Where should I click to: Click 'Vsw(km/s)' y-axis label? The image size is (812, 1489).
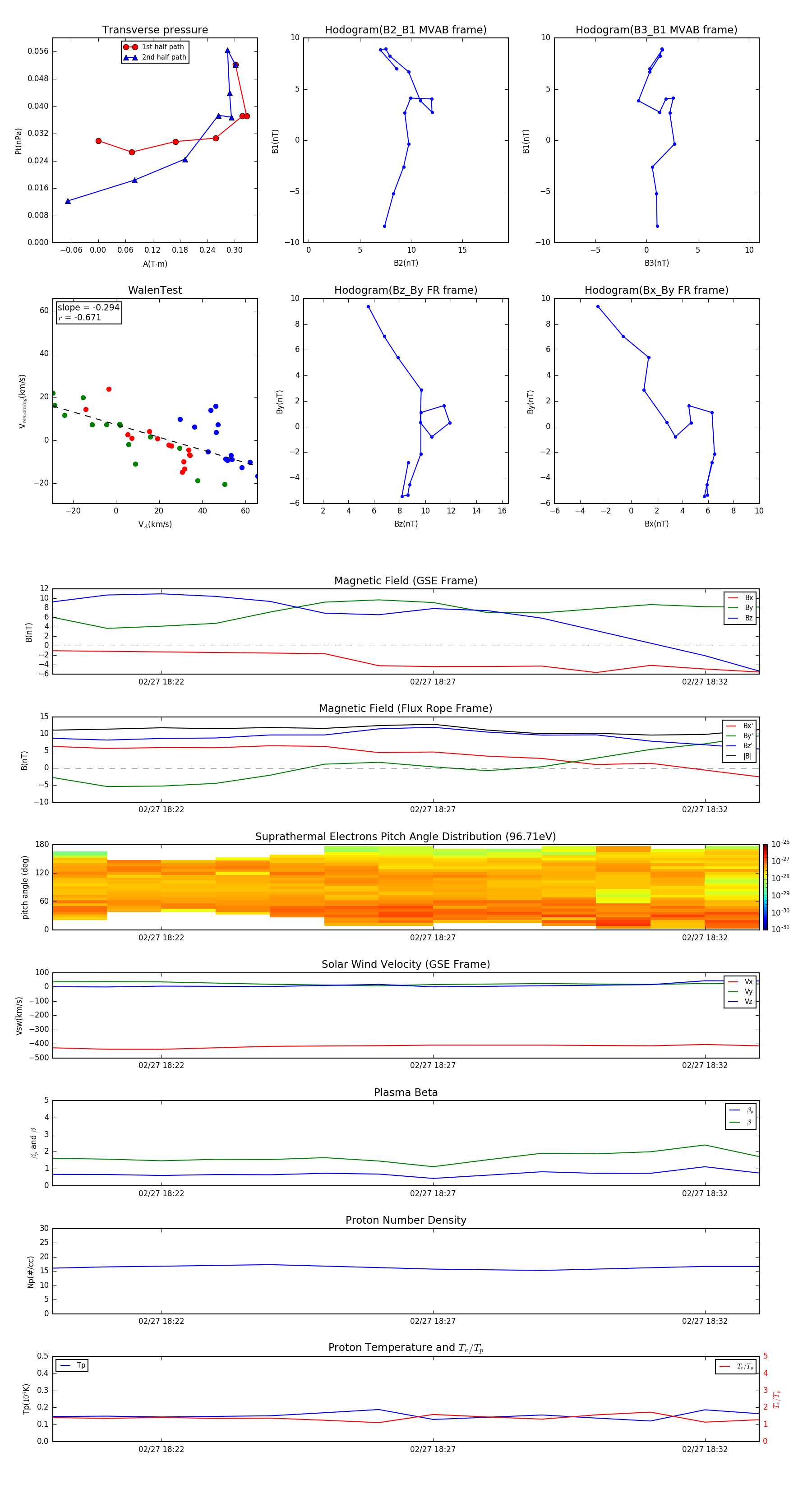[18, 1015]
